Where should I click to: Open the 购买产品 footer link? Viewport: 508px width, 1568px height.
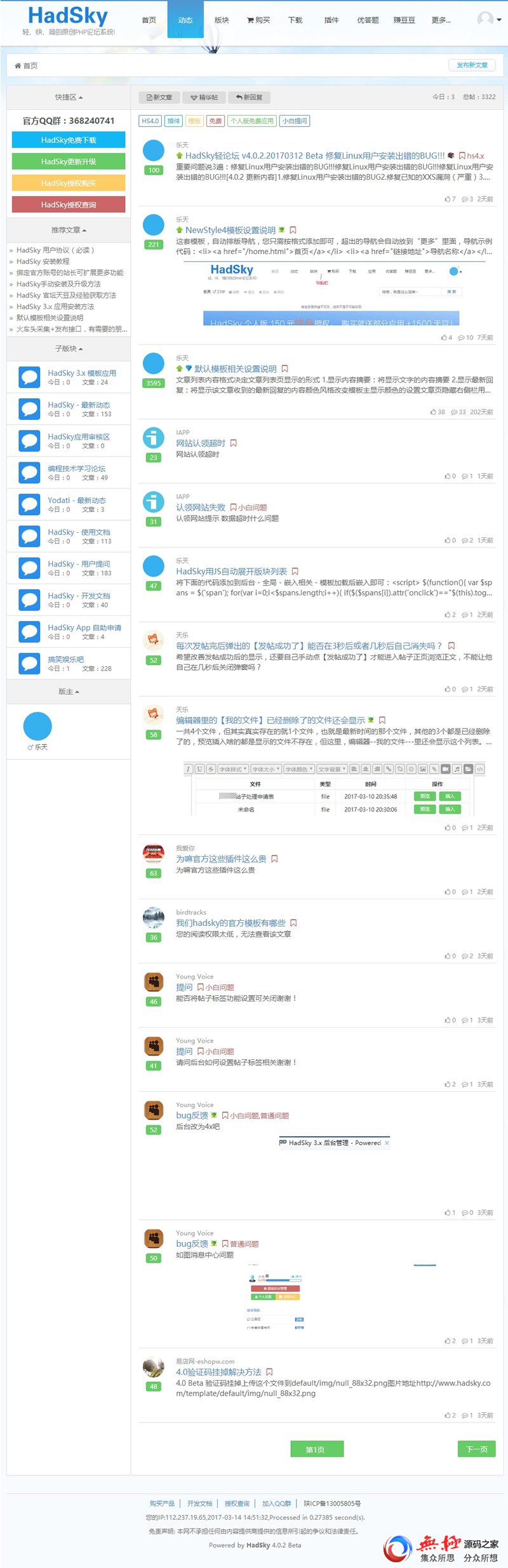click(162, 1503)
